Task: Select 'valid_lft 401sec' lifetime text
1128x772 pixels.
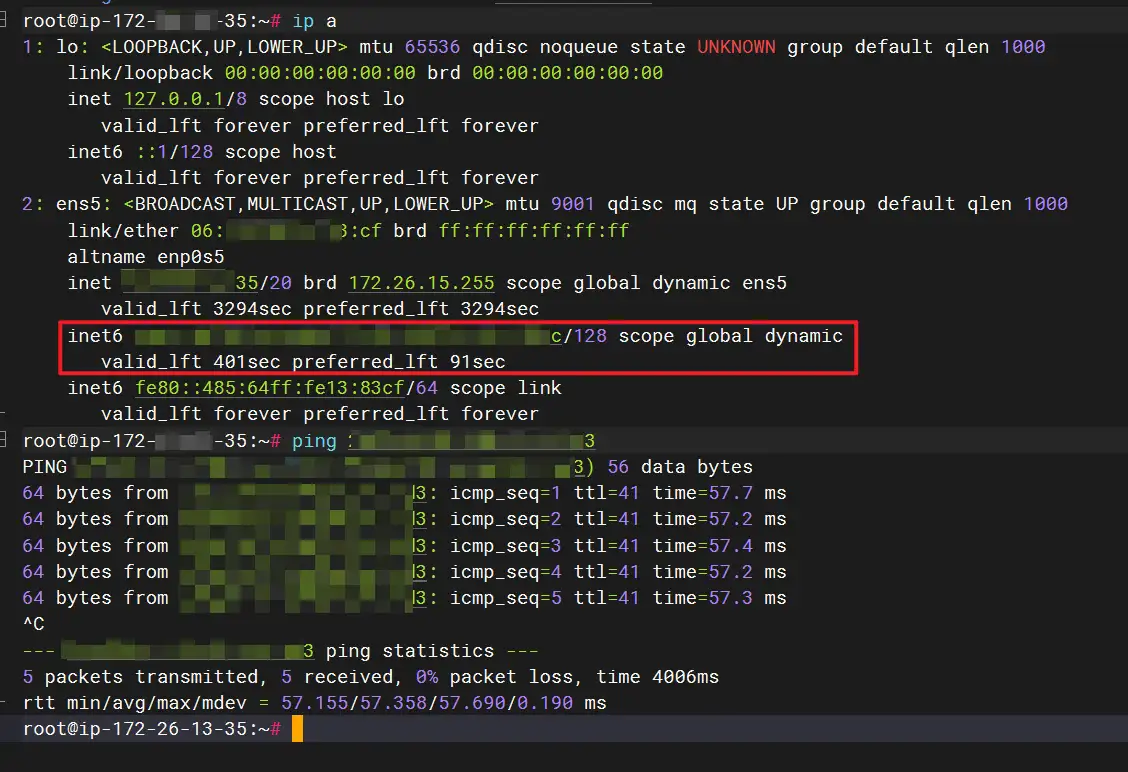Action: [191, 361]
